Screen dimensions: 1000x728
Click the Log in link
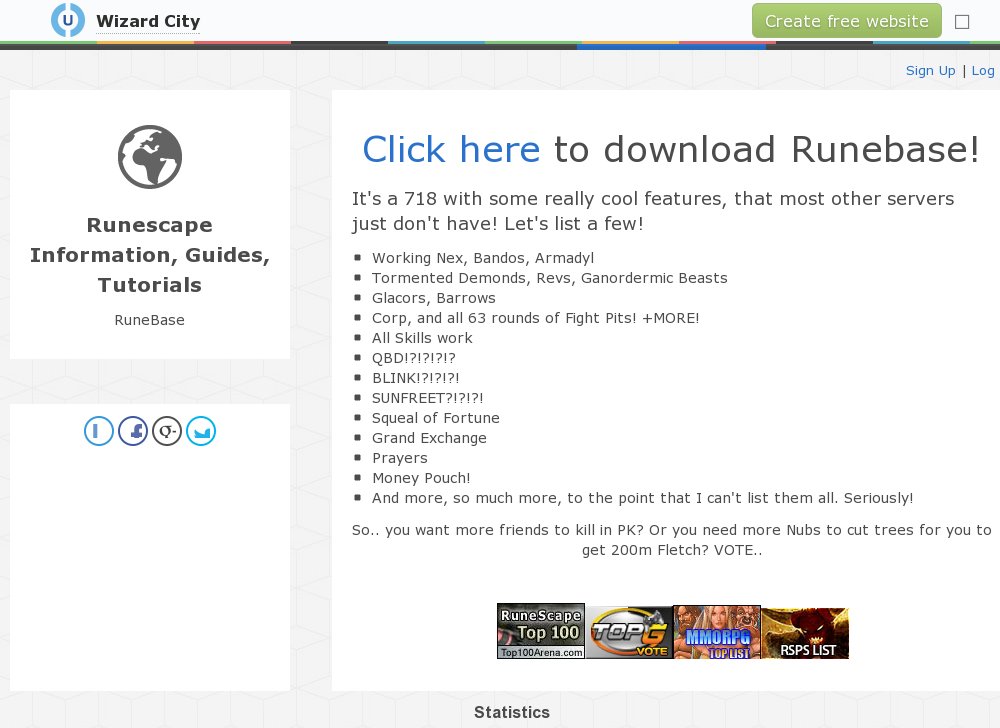pos(983,70)
